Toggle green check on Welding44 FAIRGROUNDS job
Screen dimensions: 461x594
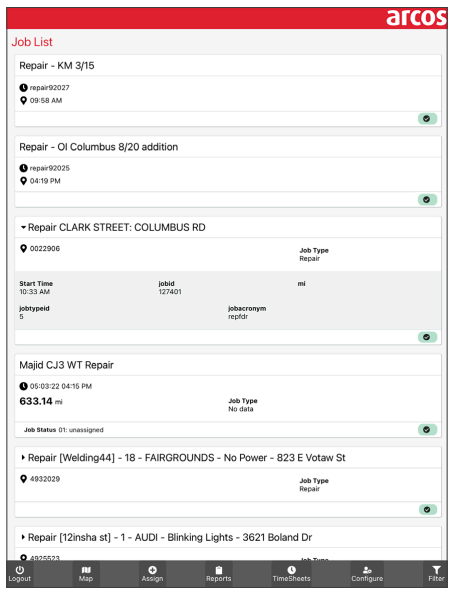click(x=428, y=510)
